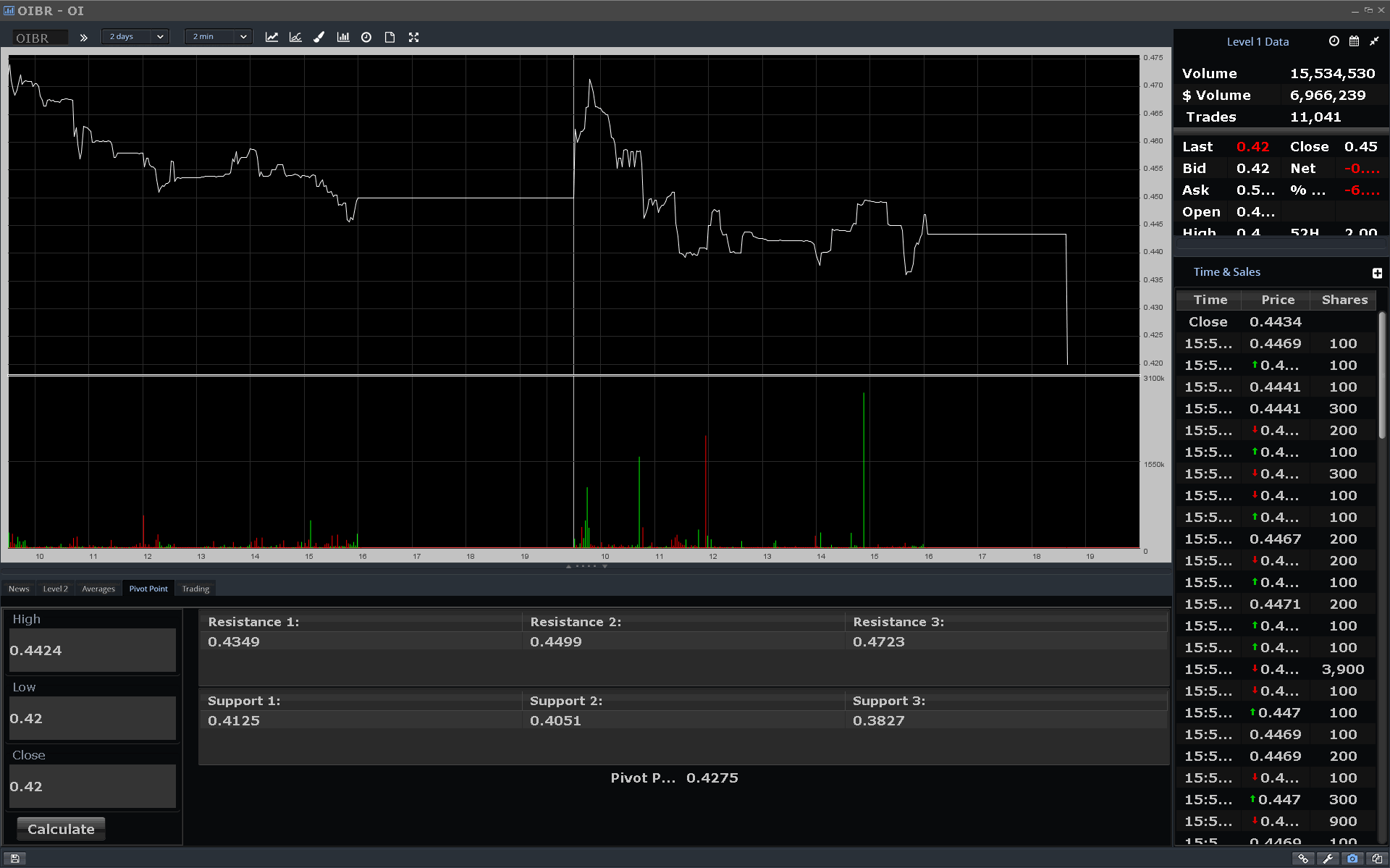Select the paintbrush drawing tool
Image resolution: width=1390 pixels, height=868 pixels.
(x=319, y=37)
